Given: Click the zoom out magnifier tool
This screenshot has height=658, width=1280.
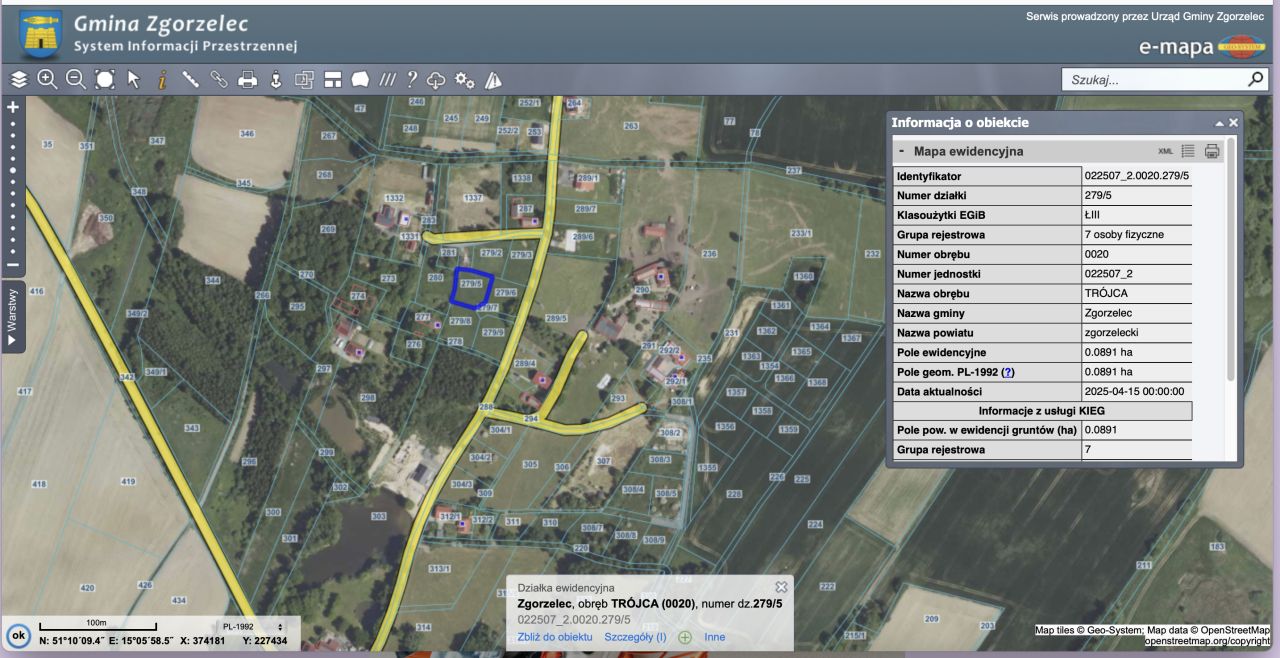Looking at the screenshot, I should (76, 79).
